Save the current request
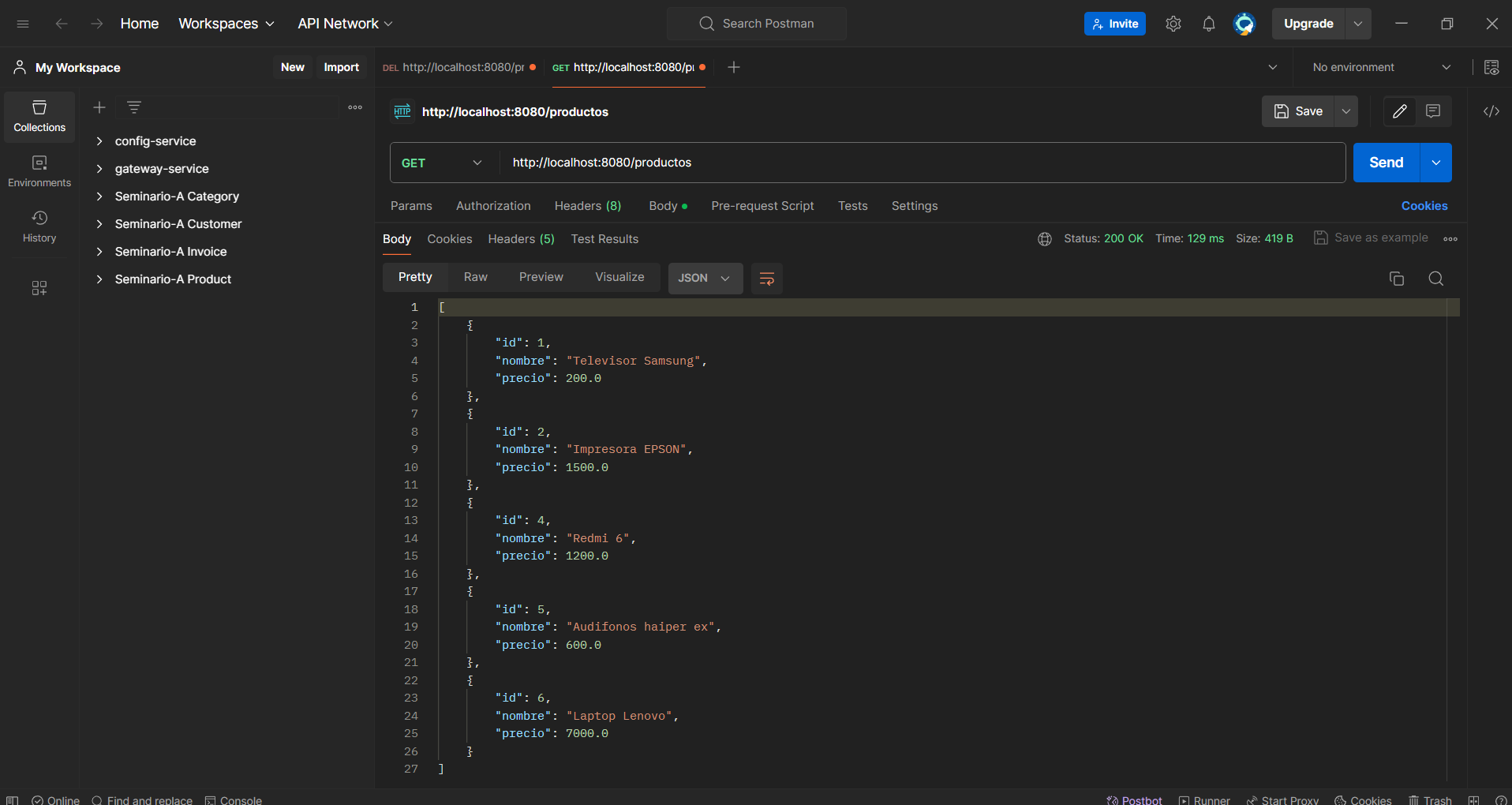This screenshot has height=805, width=1512. coord(1298,111)
